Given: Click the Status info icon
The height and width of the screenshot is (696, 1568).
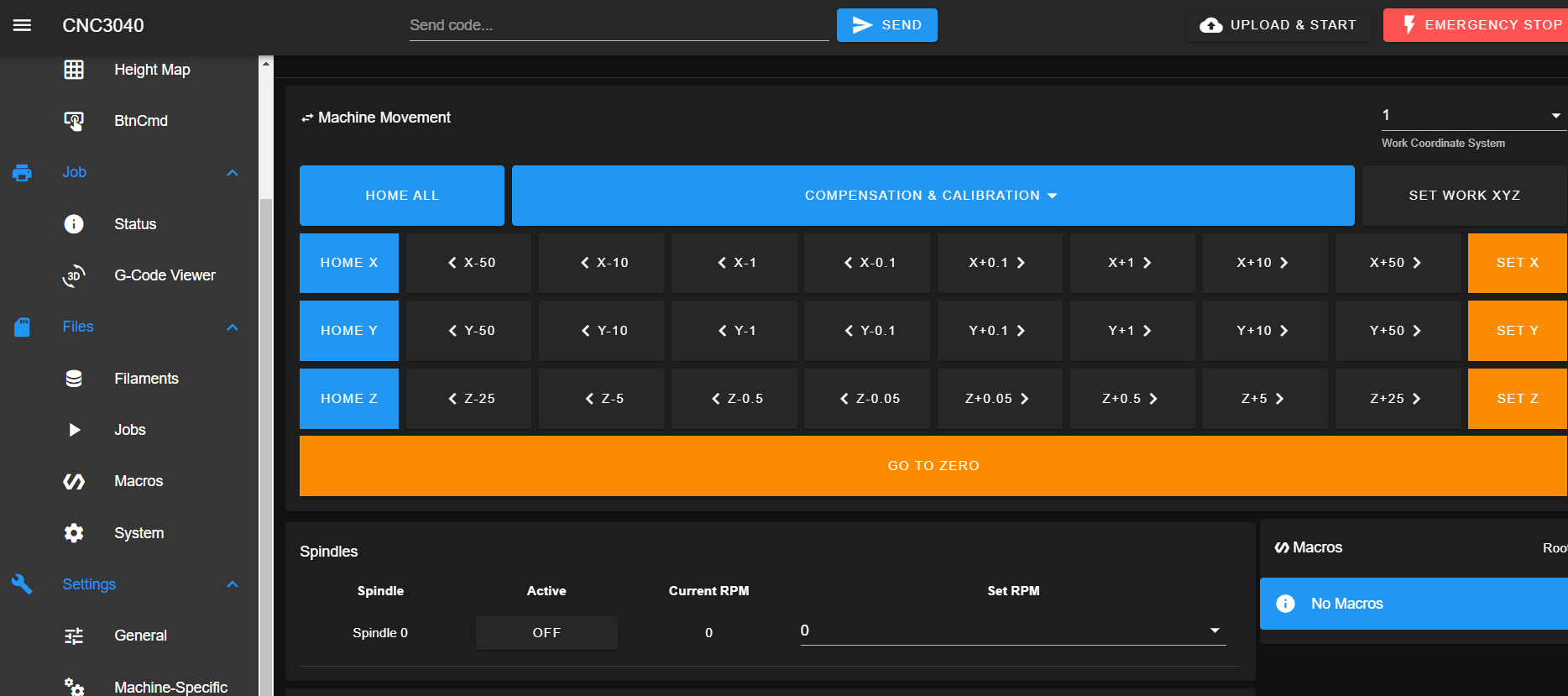Looking at the screenshot, I should click(74, 224).
